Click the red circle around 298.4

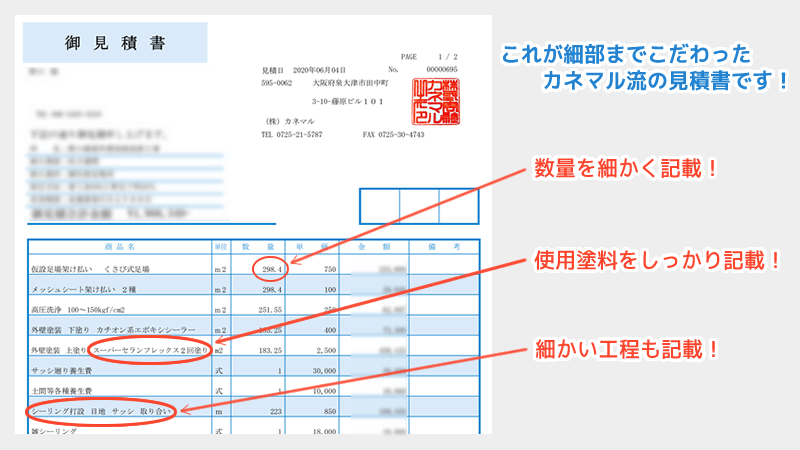pos(271,268)
